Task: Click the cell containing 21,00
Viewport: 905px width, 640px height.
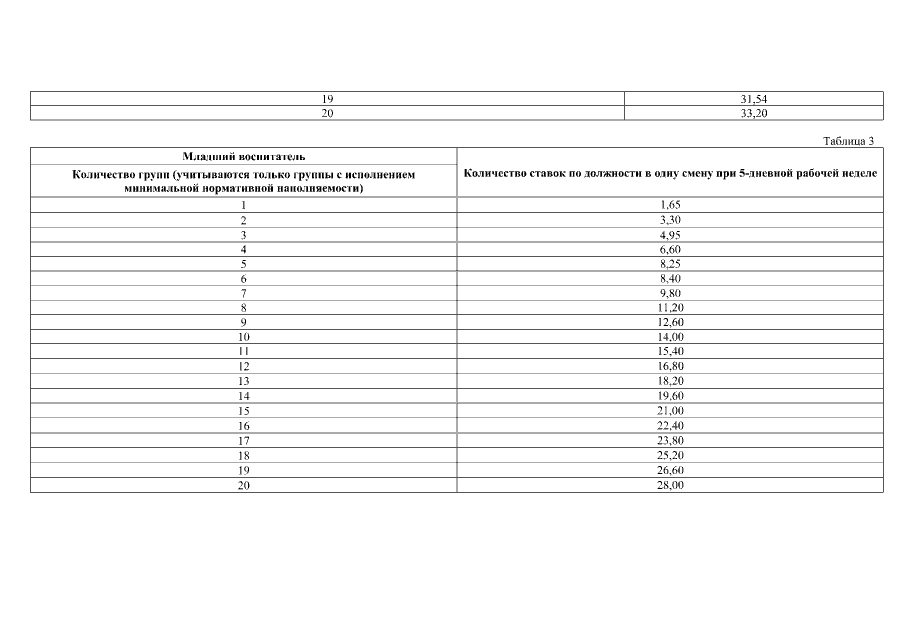Action: 670,411
